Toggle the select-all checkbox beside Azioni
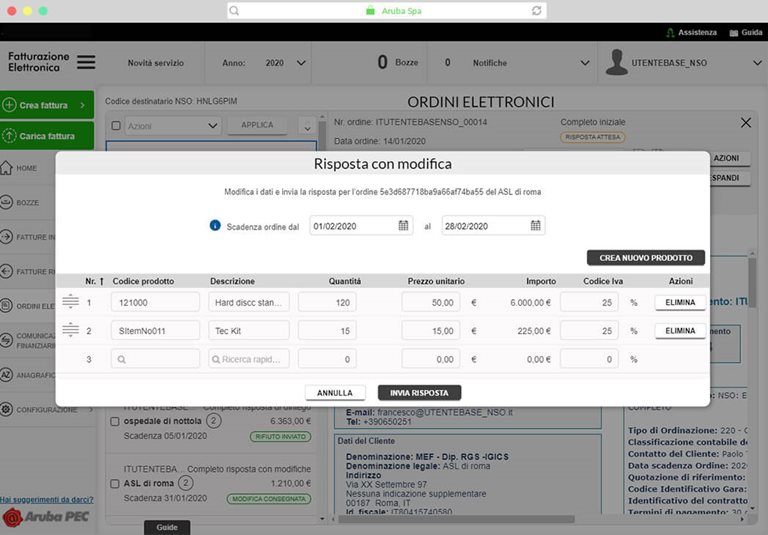This screenshot has height=535, width=768. tap(116, 126)
